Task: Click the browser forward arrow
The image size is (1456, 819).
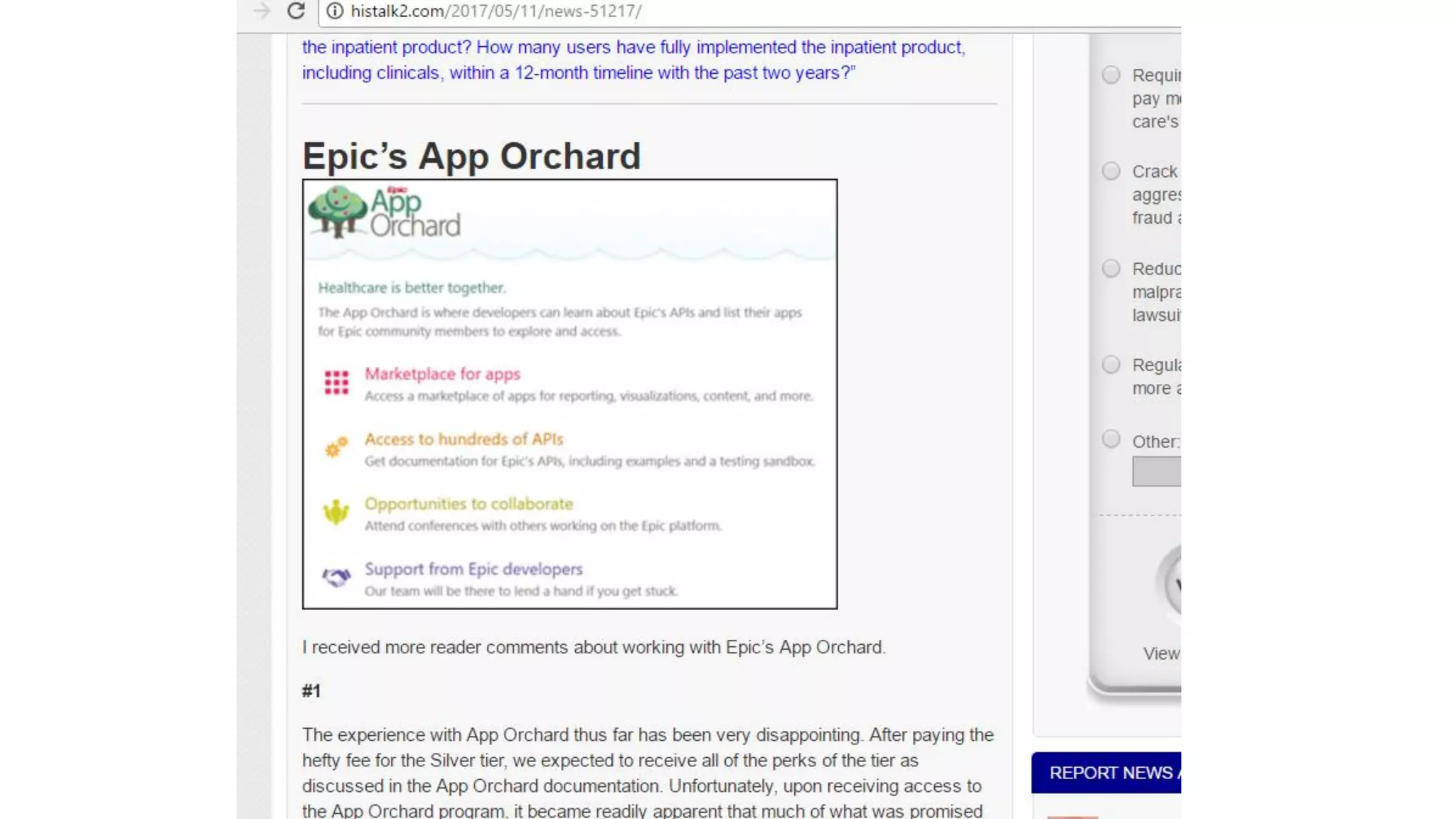Action: [262, 11]
